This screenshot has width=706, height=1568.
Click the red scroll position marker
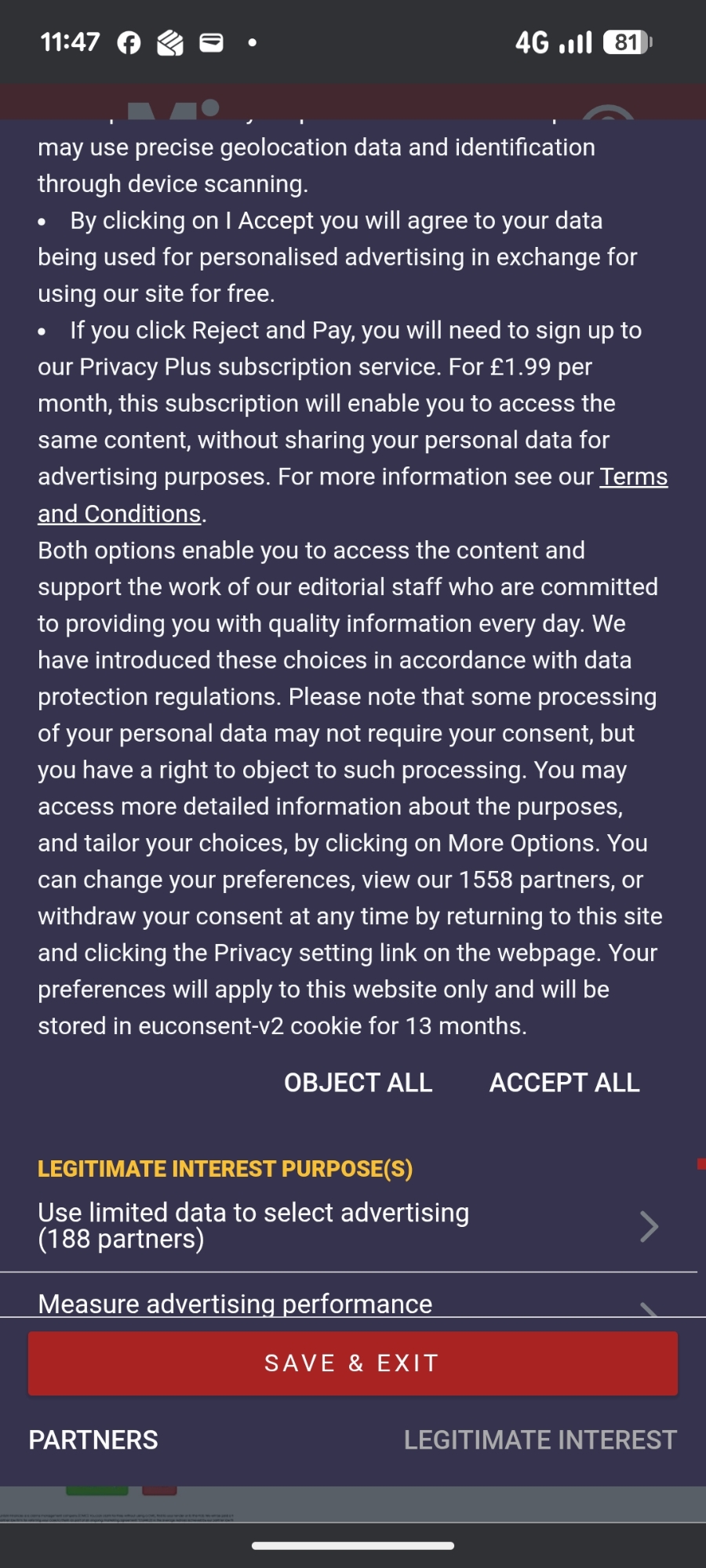click(701, 1164)
